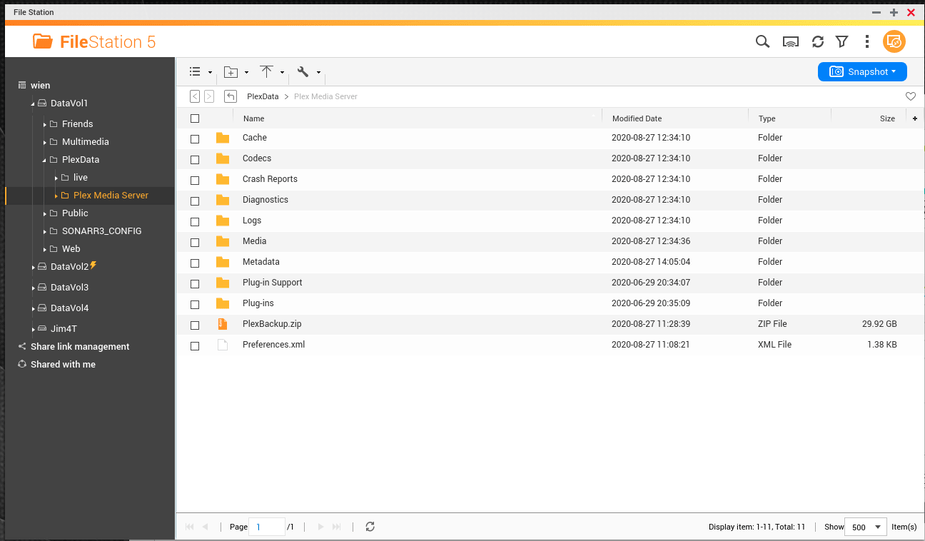The image size is (925, 541).
Task: Open the Plug-ins folder name
Action: click(258, 303)
